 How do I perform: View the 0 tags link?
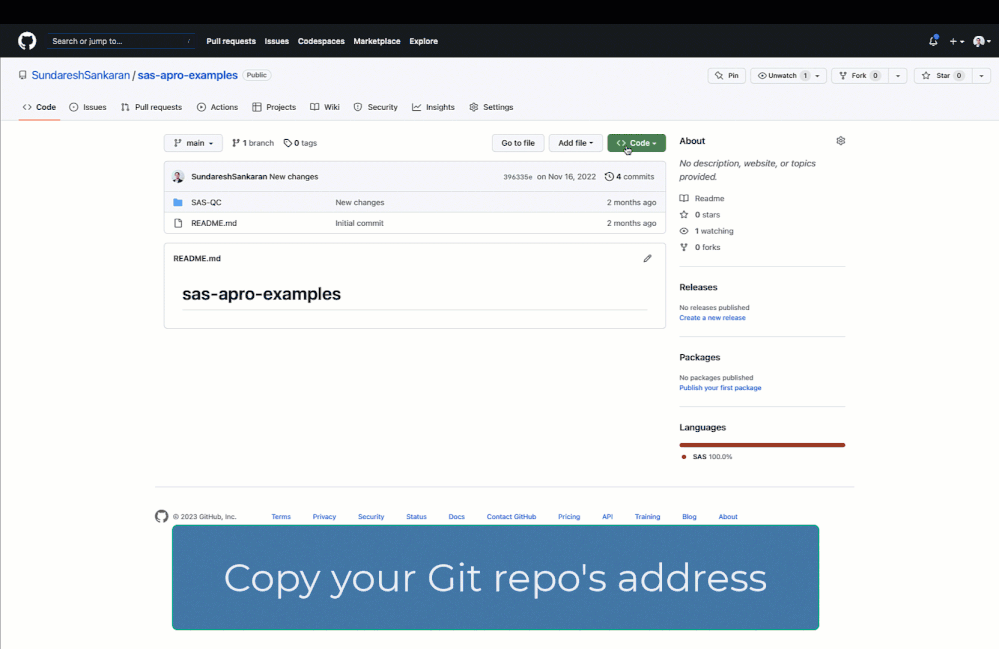pyautogui.click(x=300, y=143)
